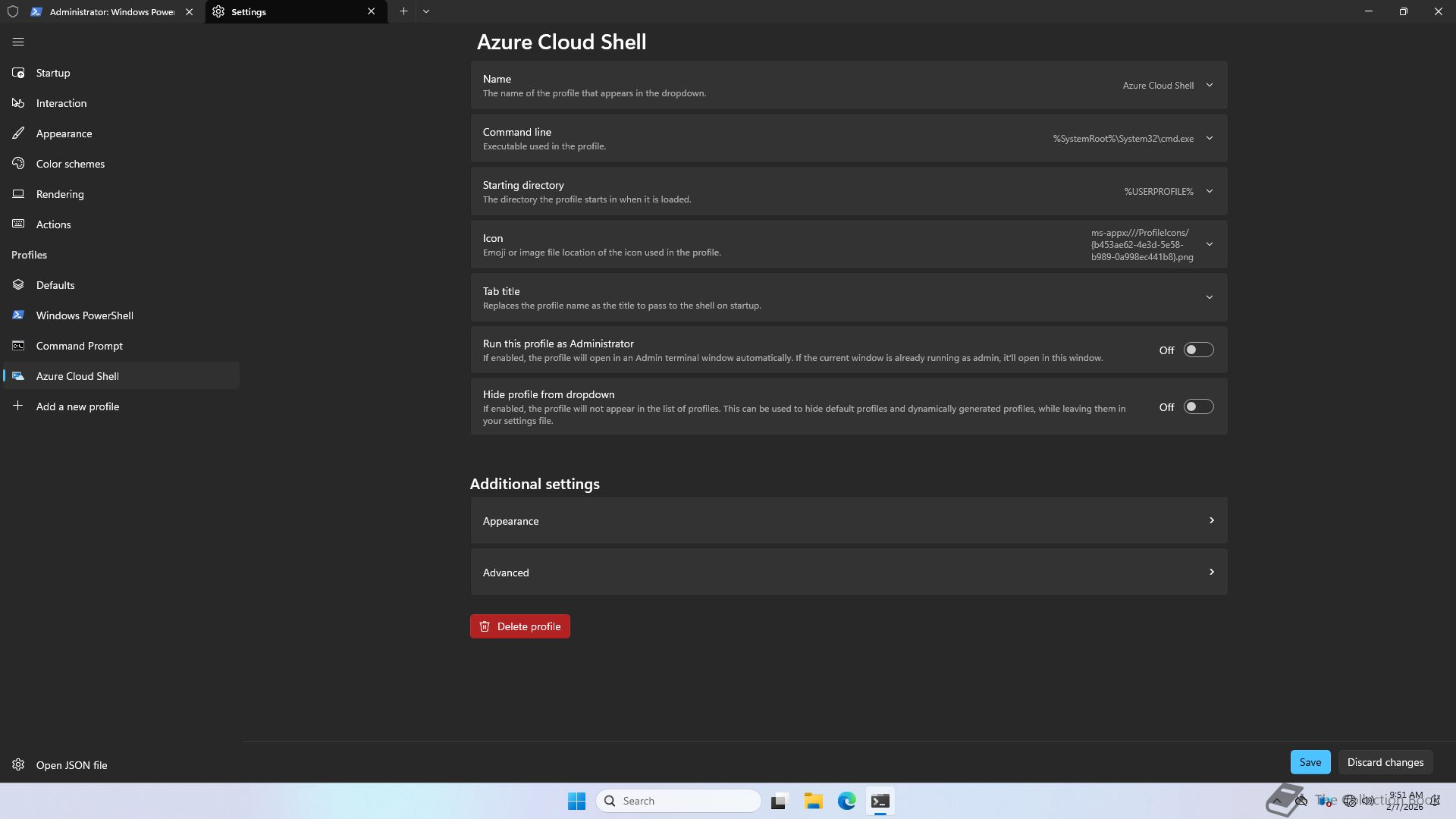
Task: Open the Appearance additional settings
Action: (x=848, y=521)
